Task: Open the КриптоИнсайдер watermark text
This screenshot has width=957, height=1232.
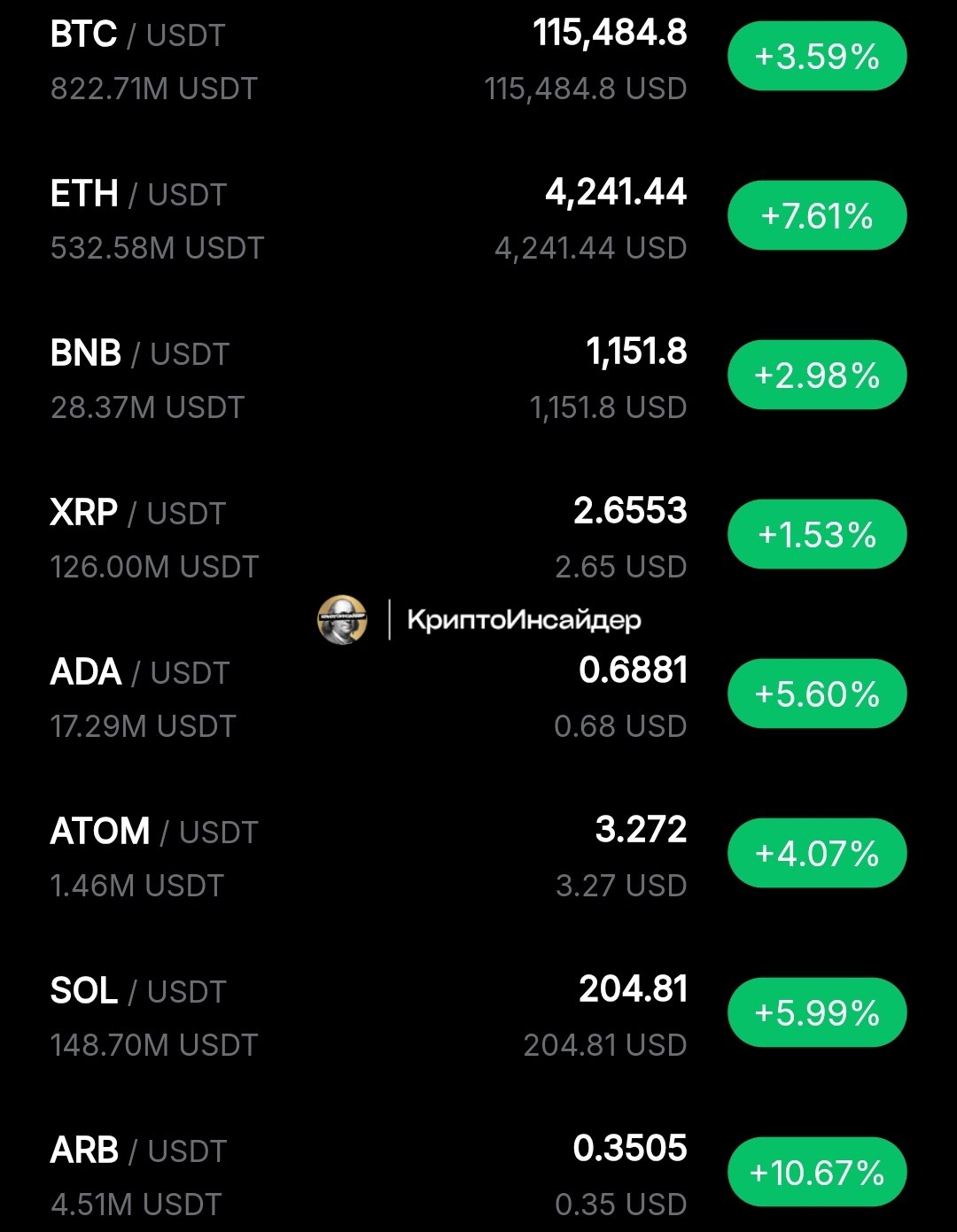Action: click(x=524, y=619)
